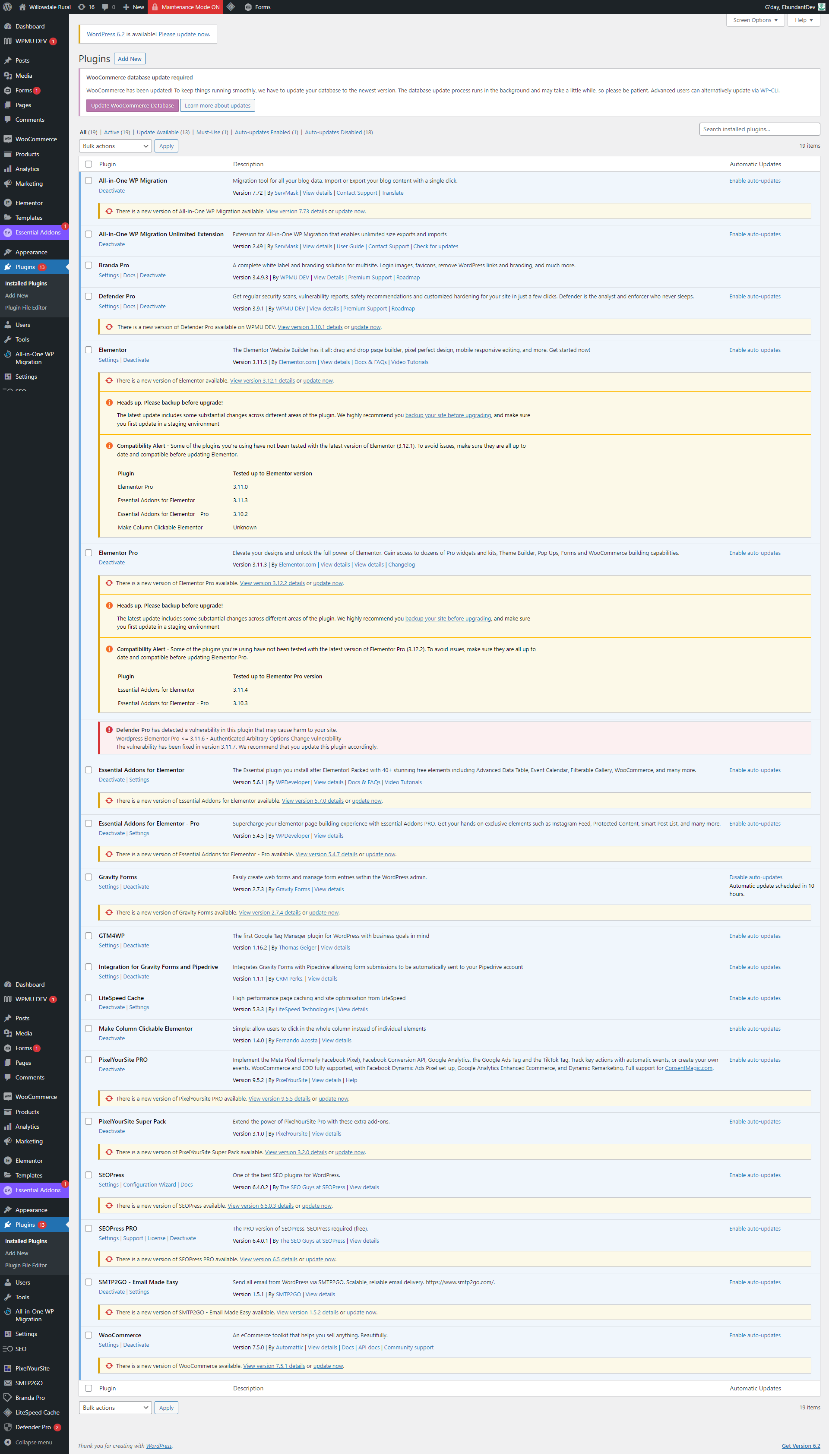Click the Search installed plugins field
Image resolution: width=829 pixels, height=1456 pixels.
tap(759, 129)
